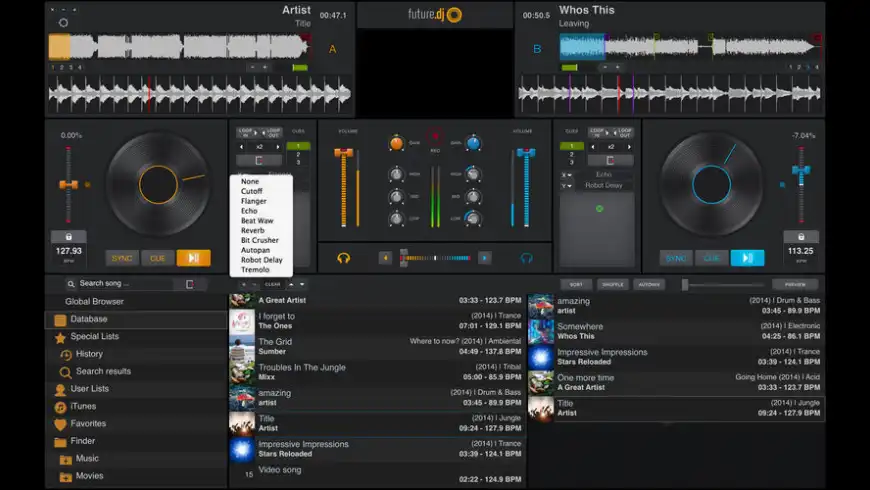This screenshot has height=490, width=870.
Task: Click the magnifier icon beside Search results
Action: pos(66,372)
